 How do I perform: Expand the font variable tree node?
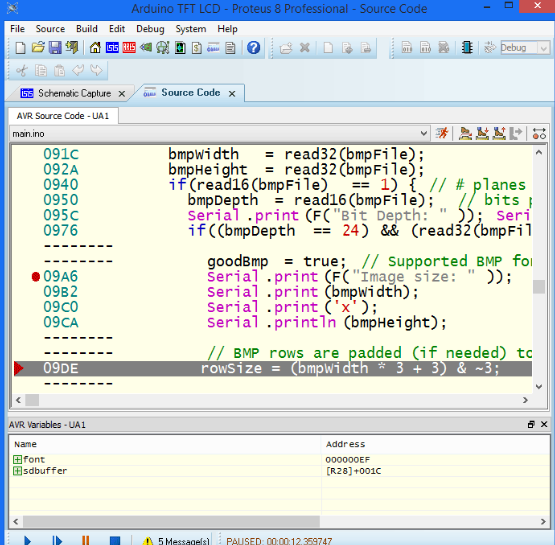[x=17, y=459]
